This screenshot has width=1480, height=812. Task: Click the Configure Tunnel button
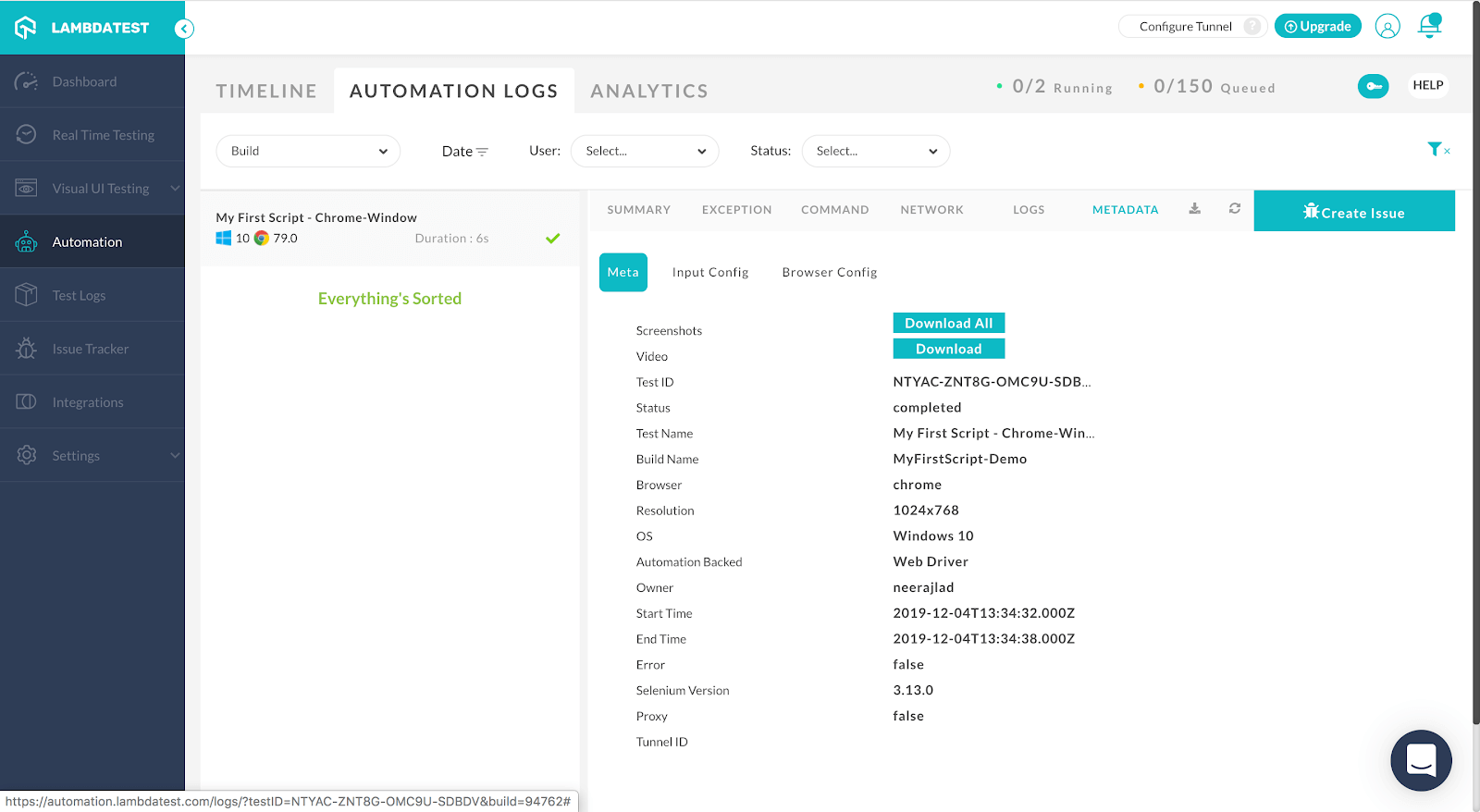pyautogui.click(x=1193, y=26)
